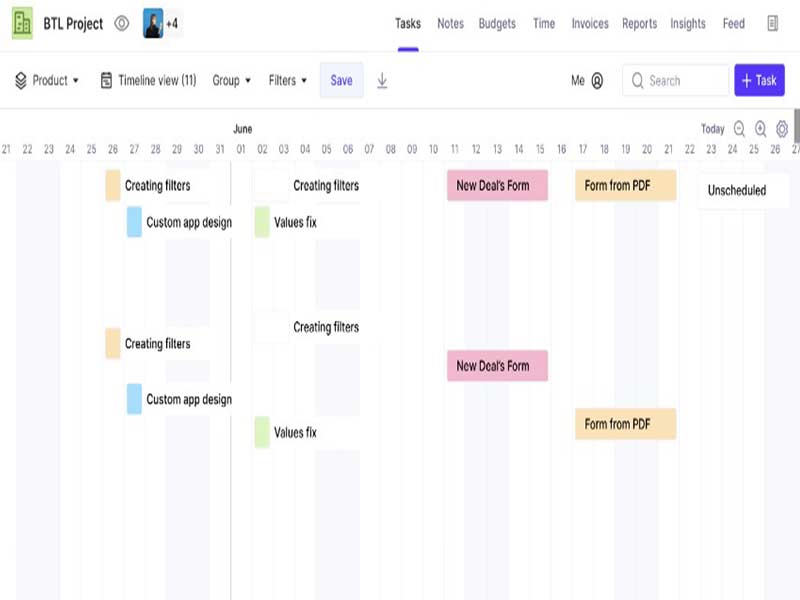Screen dimensions: 800x600
Task: Open the Invoices tab
Action: click(x=589, y=23)
